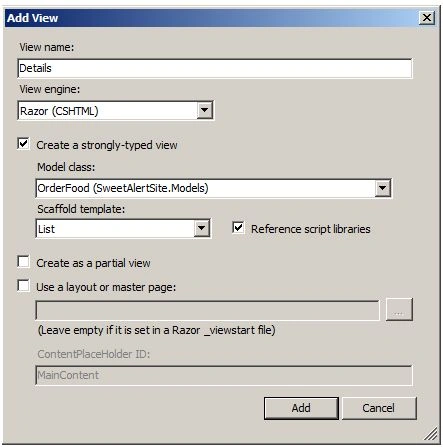Click the layout or master page path field
The height and width of the screenshot is (447, 443).
click(207, 310)
